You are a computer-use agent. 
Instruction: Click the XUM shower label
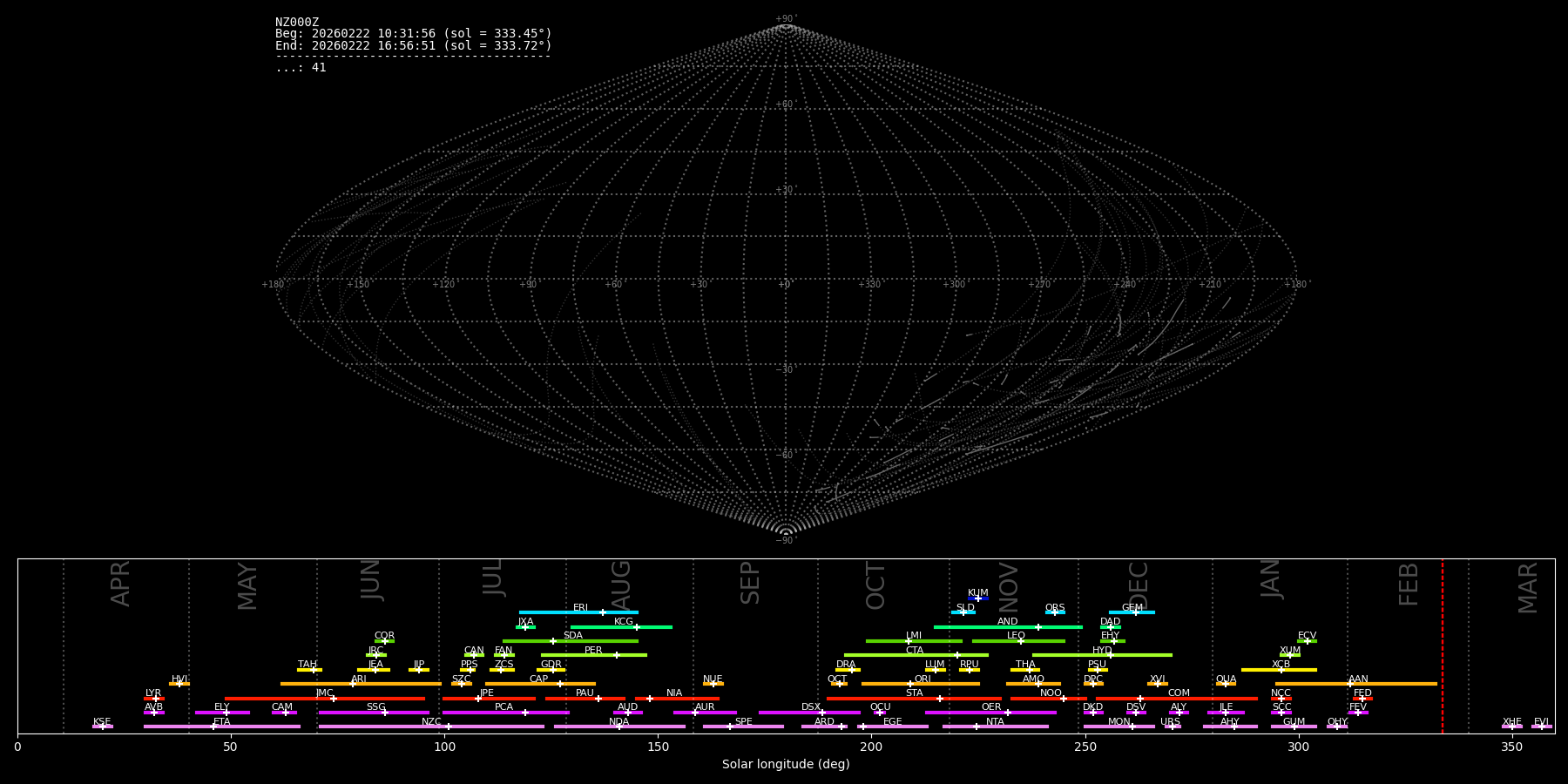(1290, 651)
